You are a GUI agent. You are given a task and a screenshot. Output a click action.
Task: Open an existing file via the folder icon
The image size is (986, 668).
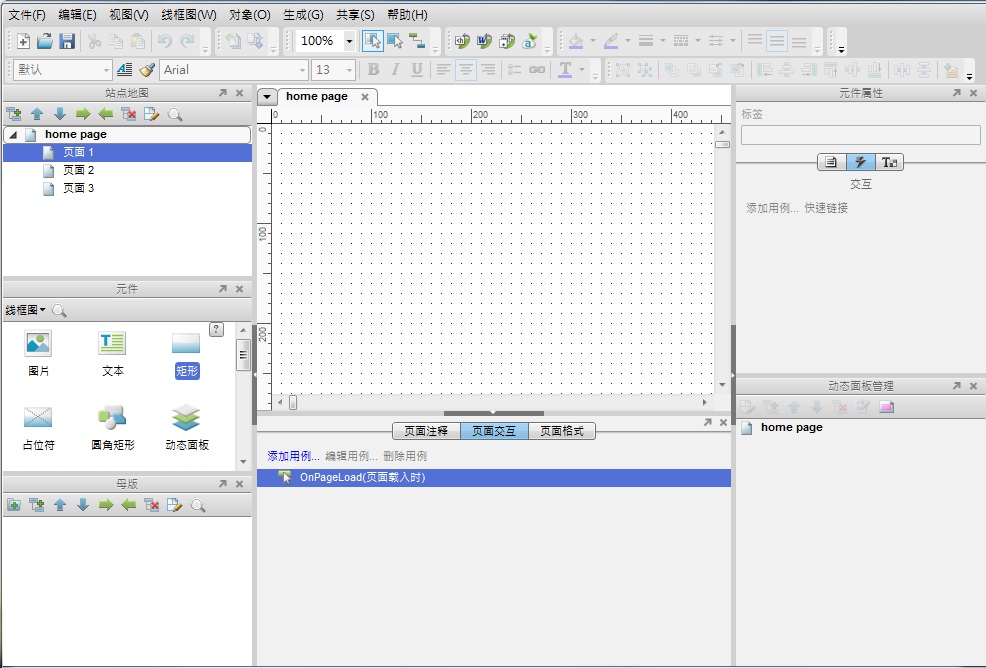click(x=45, y=42)
